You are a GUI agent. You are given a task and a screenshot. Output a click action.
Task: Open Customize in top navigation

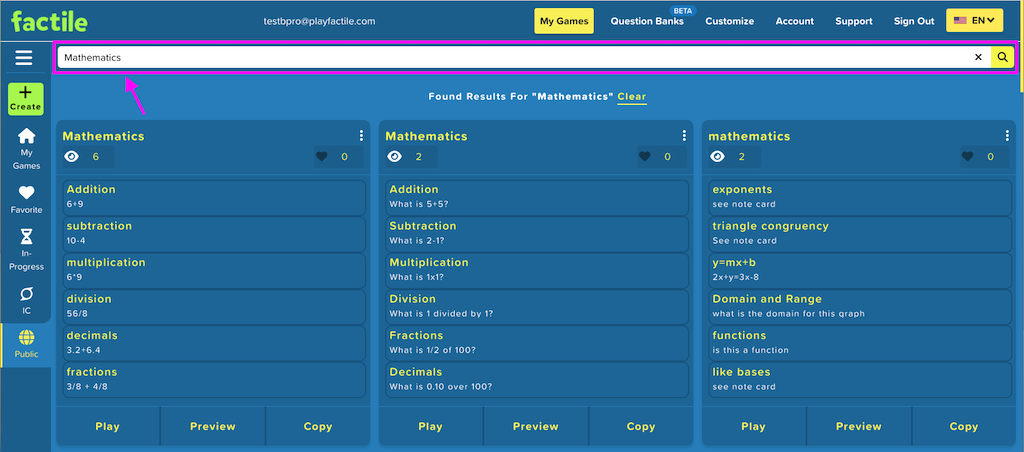(x=729, y=21)
